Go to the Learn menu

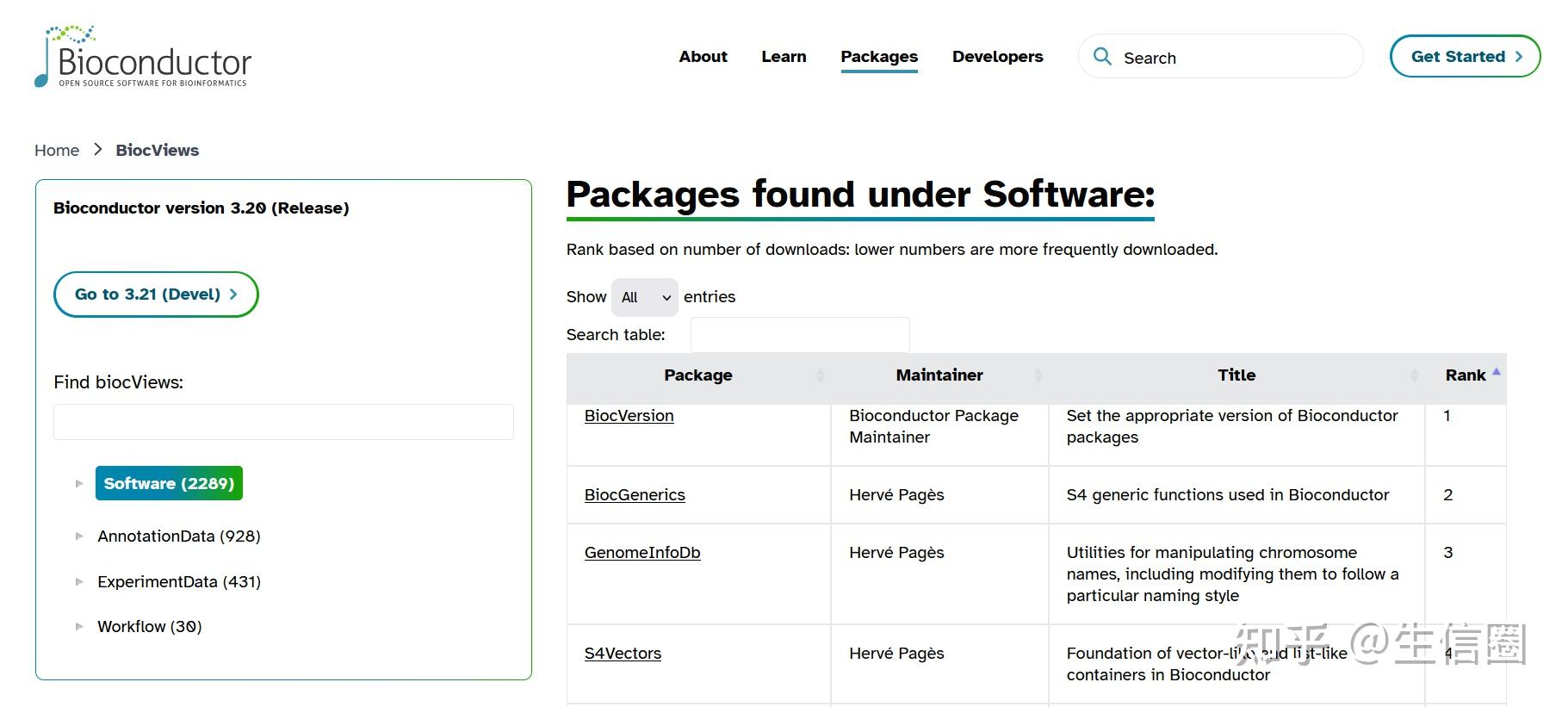(x=784, y=57)
